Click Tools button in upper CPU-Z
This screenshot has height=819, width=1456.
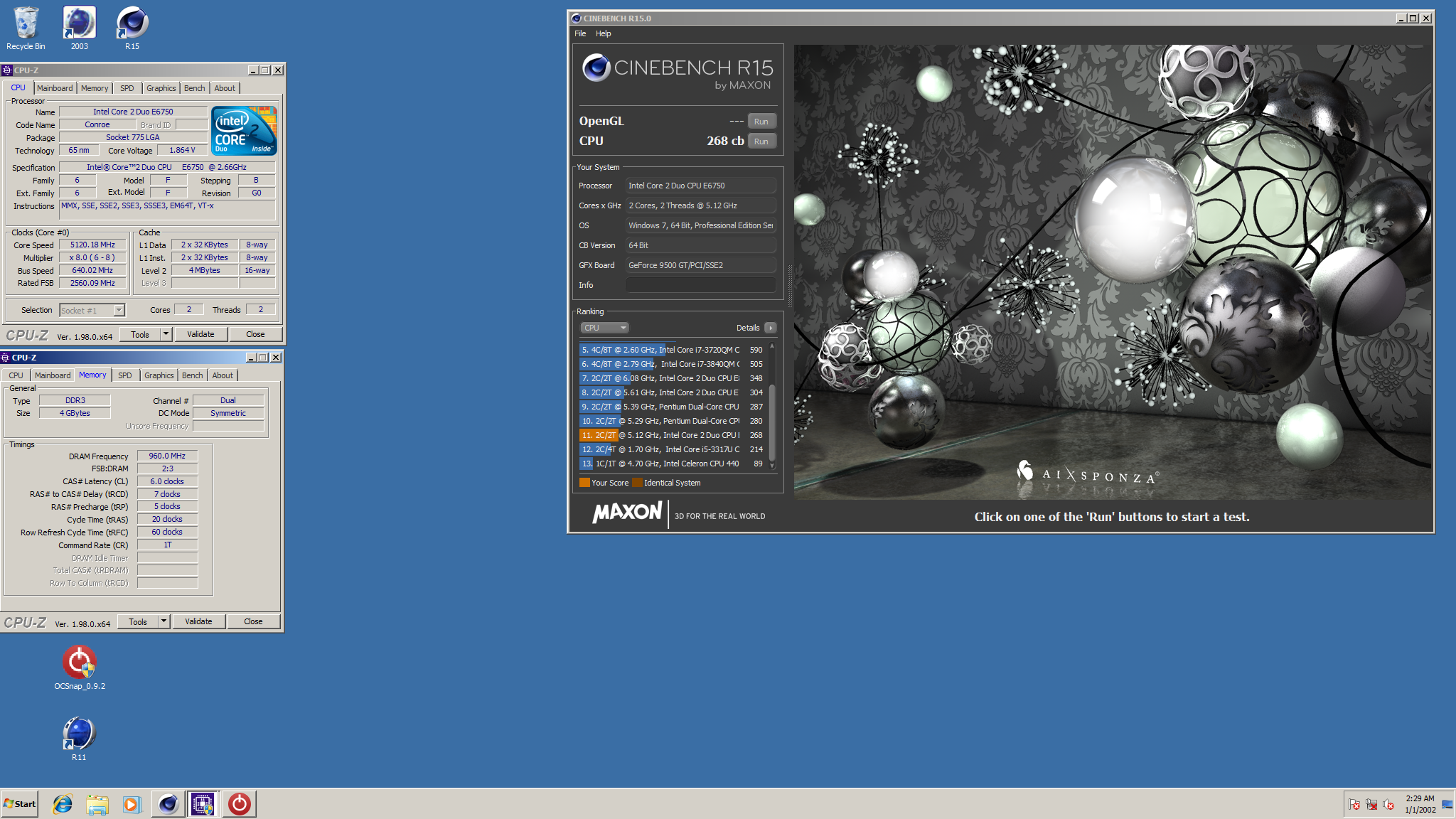click(140, 334)
